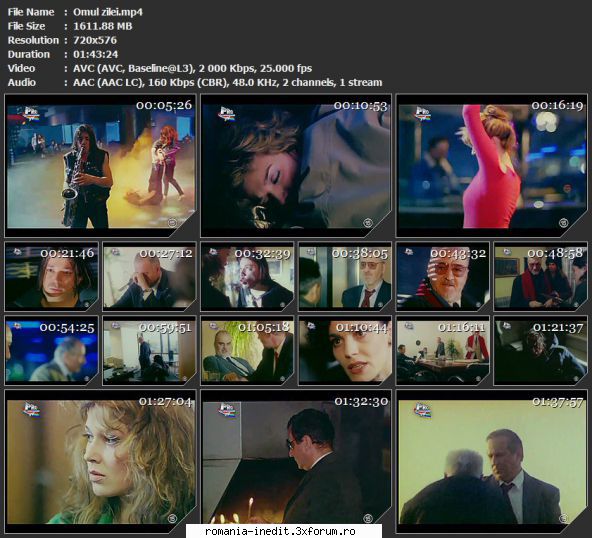592x538 pixels.
Task: Click the TV channel logo in the 01:37:57 frame
Action: point(422,409)
